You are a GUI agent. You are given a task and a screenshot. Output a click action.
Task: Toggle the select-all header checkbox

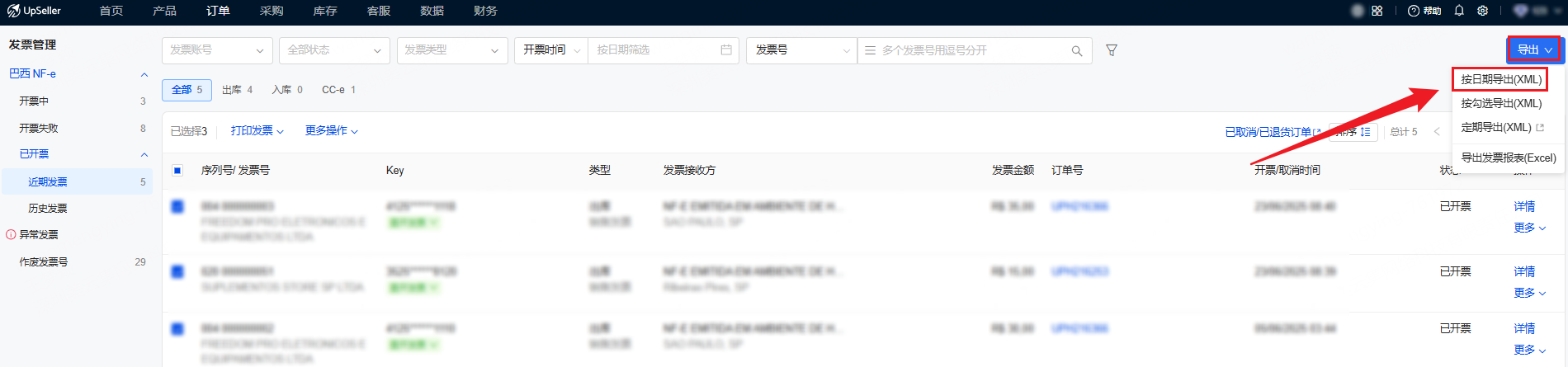pyautogui.click(x=177, y=171)
